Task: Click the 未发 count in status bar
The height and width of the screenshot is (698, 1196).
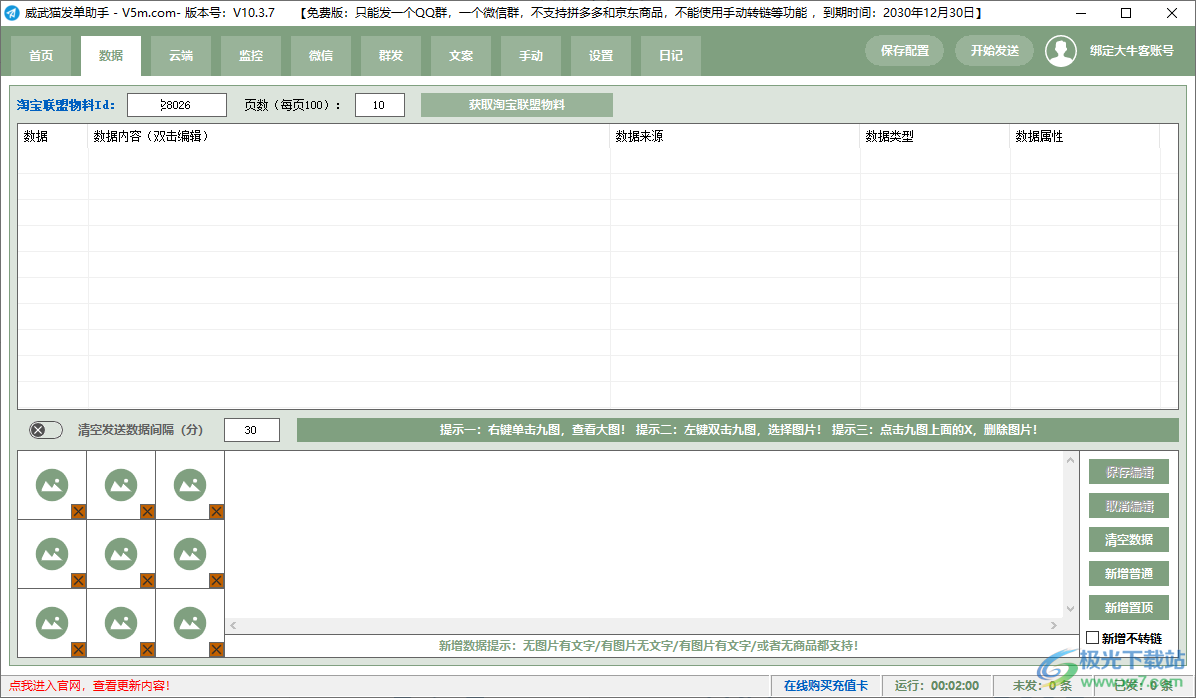Action: click(x=1042, y=686)
